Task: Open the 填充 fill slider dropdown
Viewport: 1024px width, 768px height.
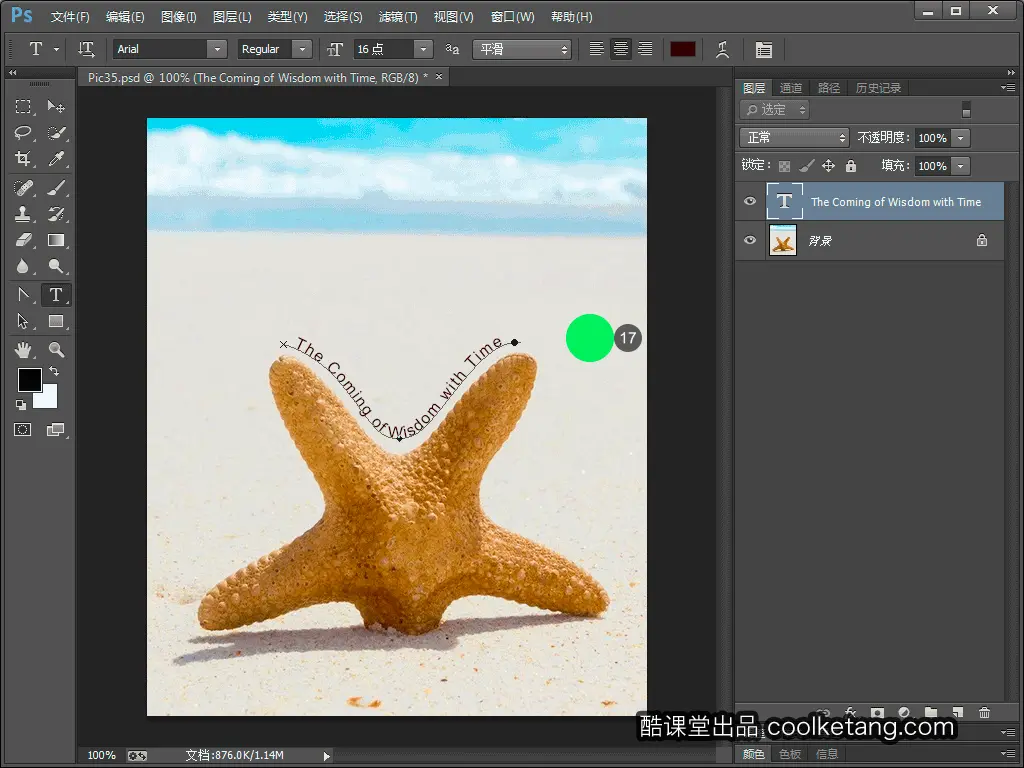Action: pos(961,166)
